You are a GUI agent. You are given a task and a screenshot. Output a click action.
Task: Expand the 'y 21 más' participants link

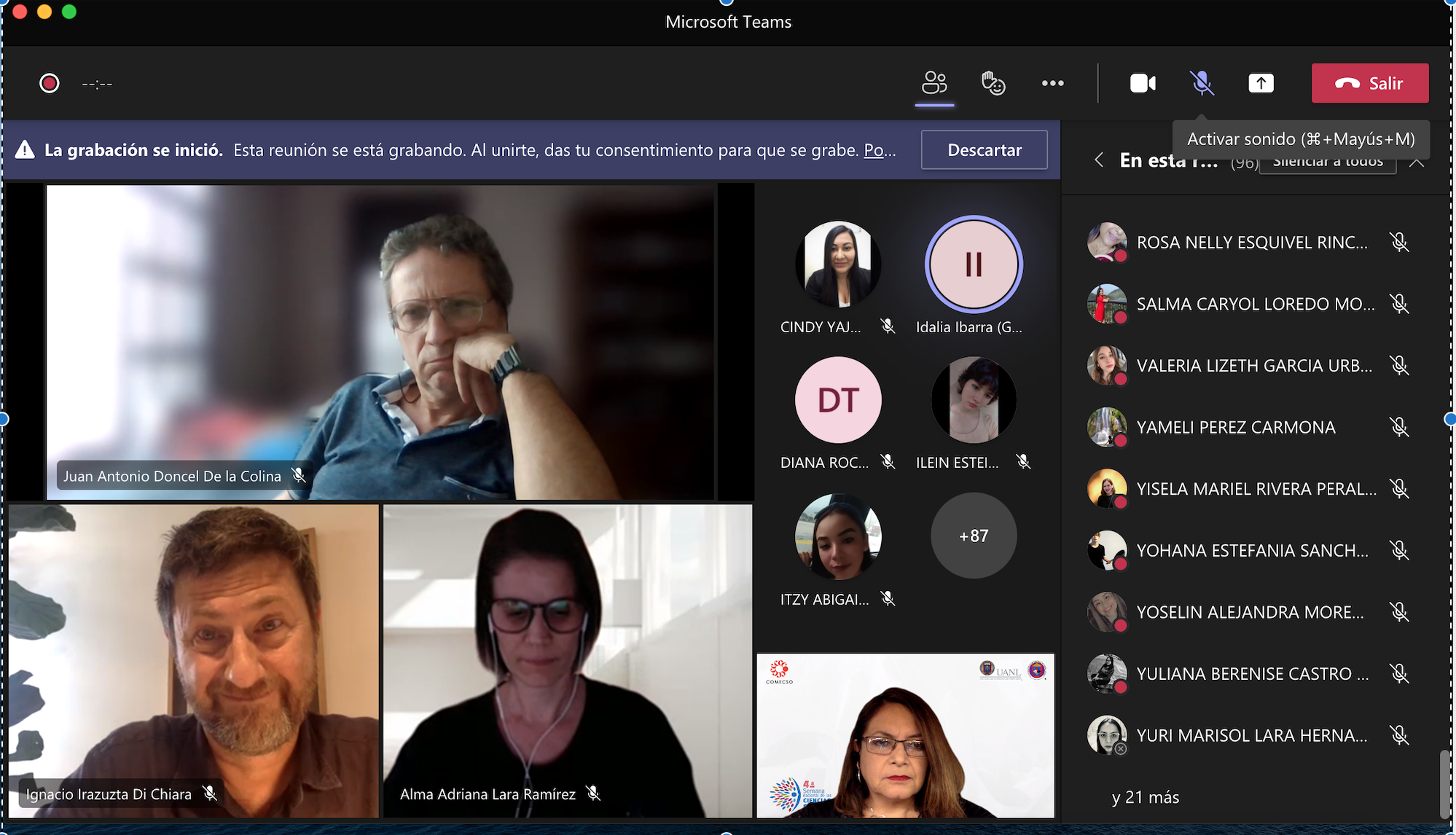1145,797
